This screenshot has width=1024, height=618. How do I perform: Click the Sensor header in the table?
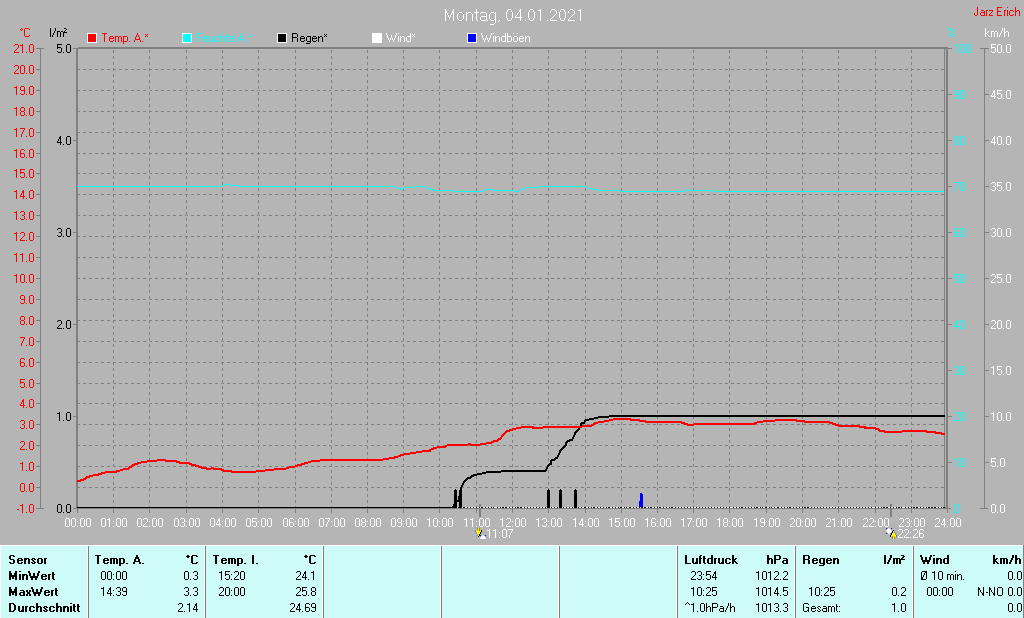[x=27, y=560]
